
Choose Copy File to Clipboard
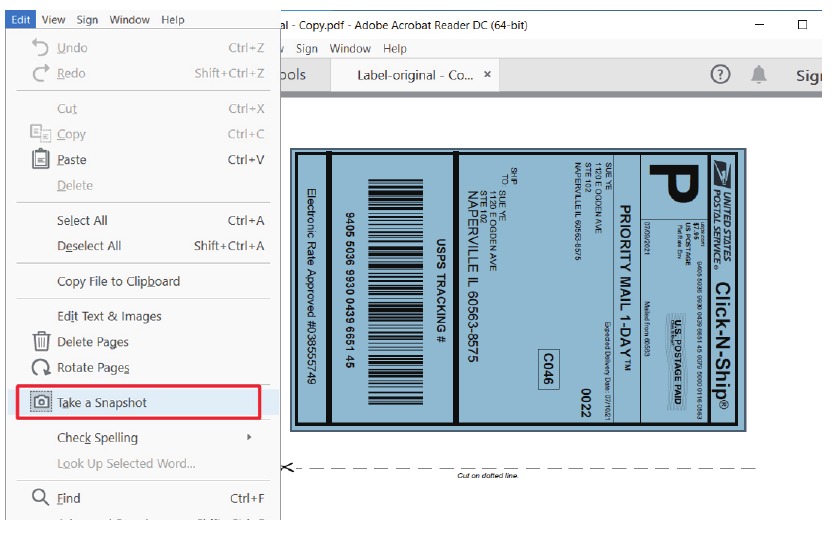[x=144, y=281]
